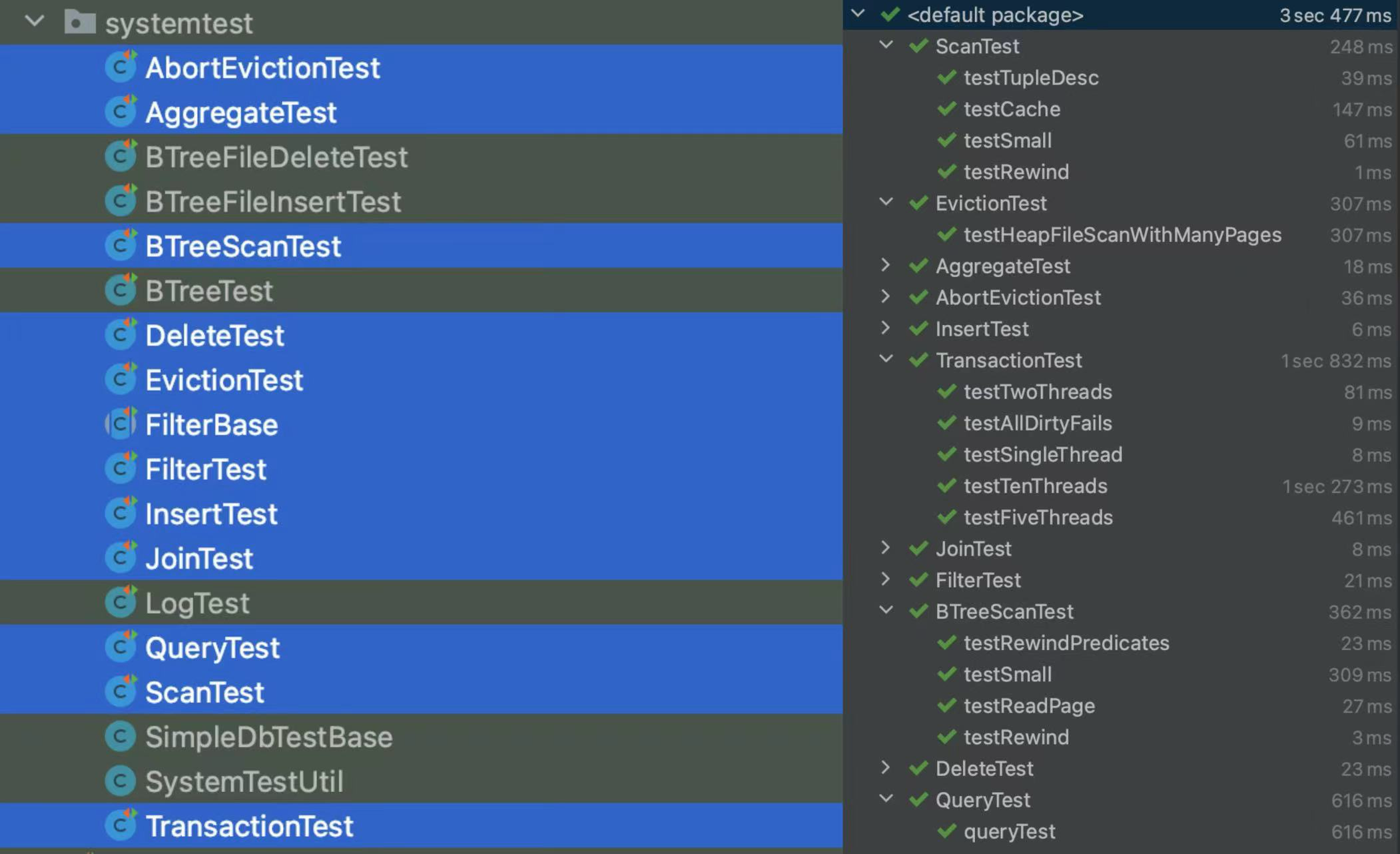
Task: Click passed checkmark next to TransactionTest
Action: pos(918,360)
